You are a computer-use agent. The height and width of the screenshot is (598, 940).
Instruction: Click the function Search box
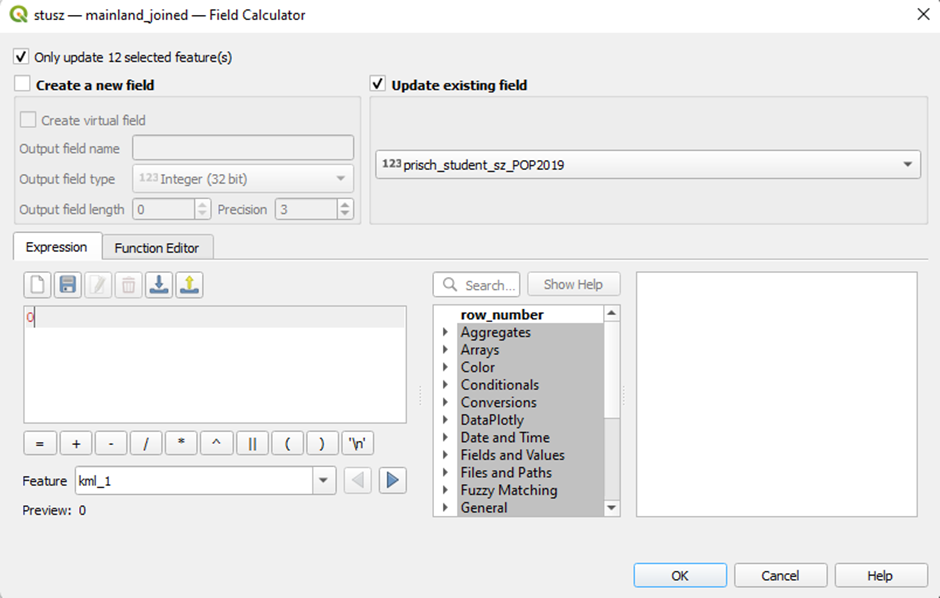(477, 285)
